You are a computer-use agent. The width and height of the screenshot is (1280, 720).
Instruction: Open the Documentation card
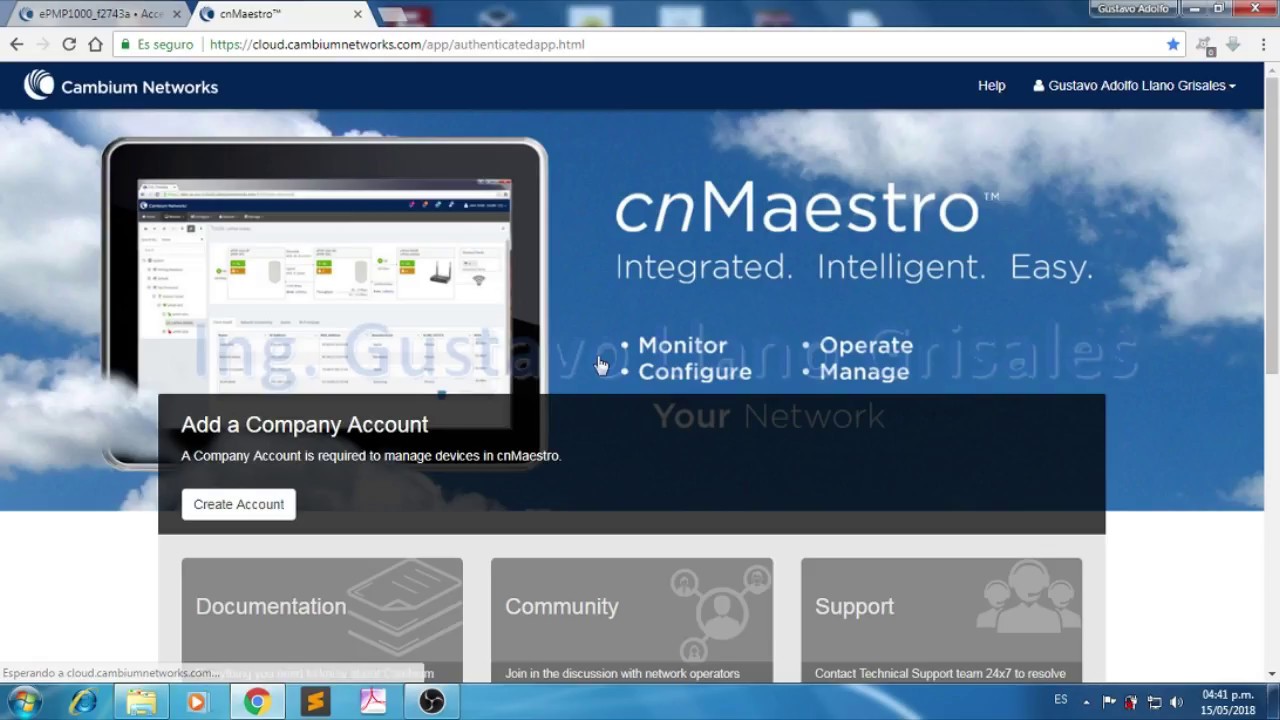[x=322, y=620]
